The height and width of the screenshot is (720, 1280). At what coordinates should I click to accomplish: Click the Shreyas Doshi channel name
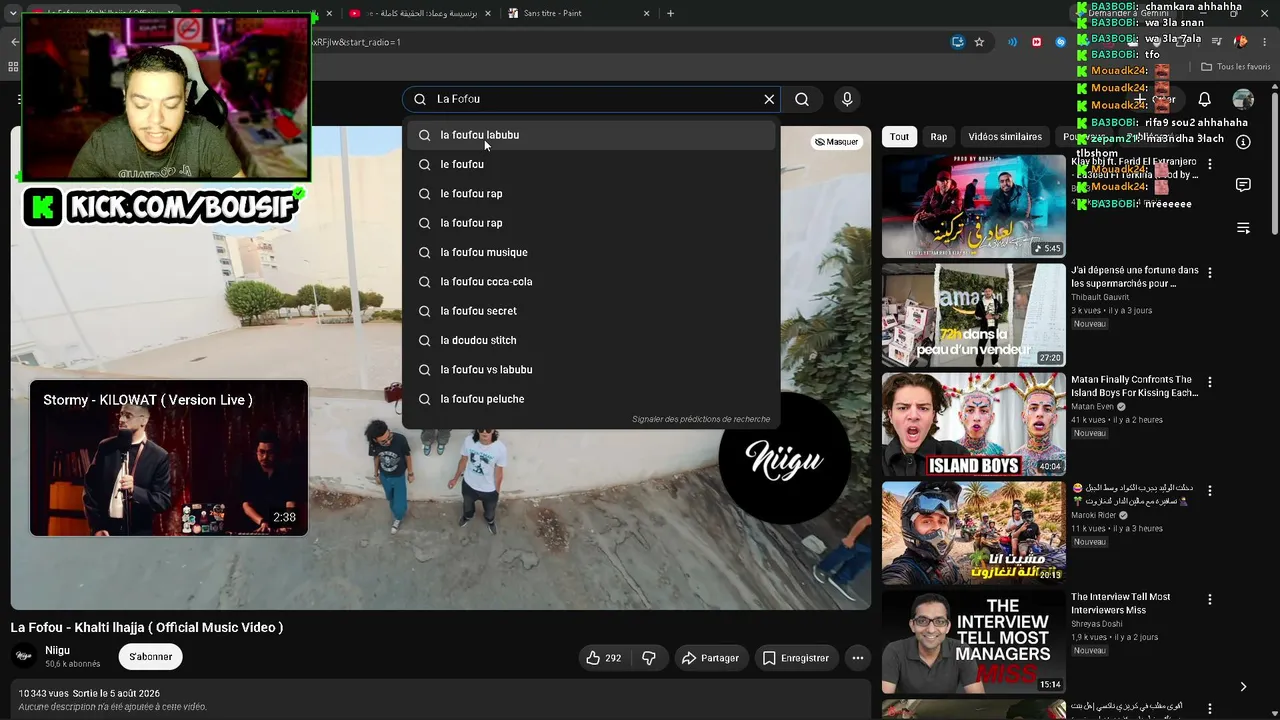1098,624
